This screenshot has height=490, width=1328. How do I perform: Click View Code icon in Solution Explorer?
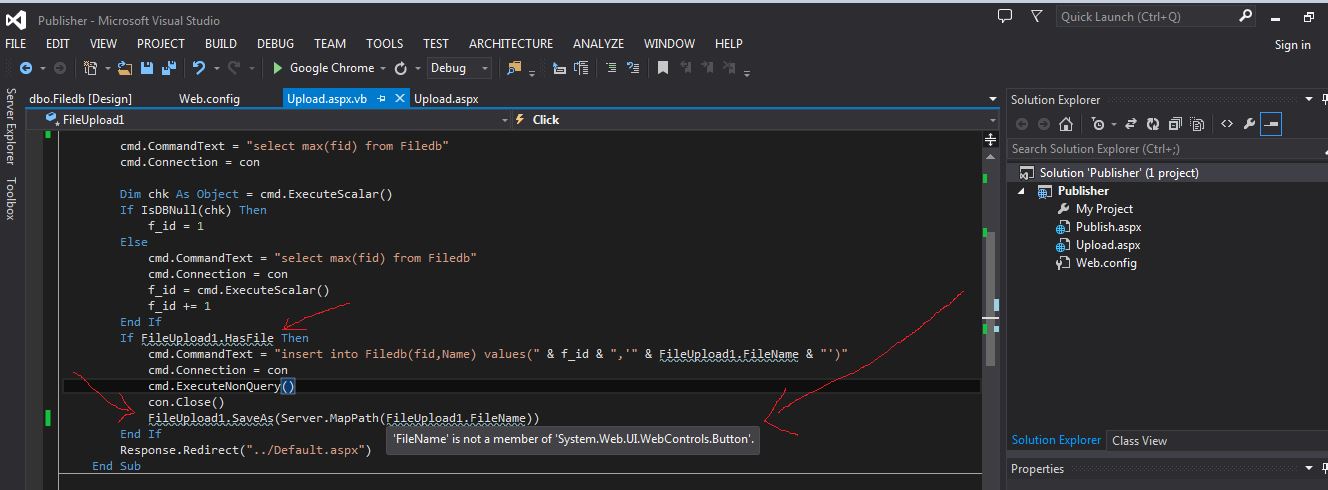[x=1227, y=124]
